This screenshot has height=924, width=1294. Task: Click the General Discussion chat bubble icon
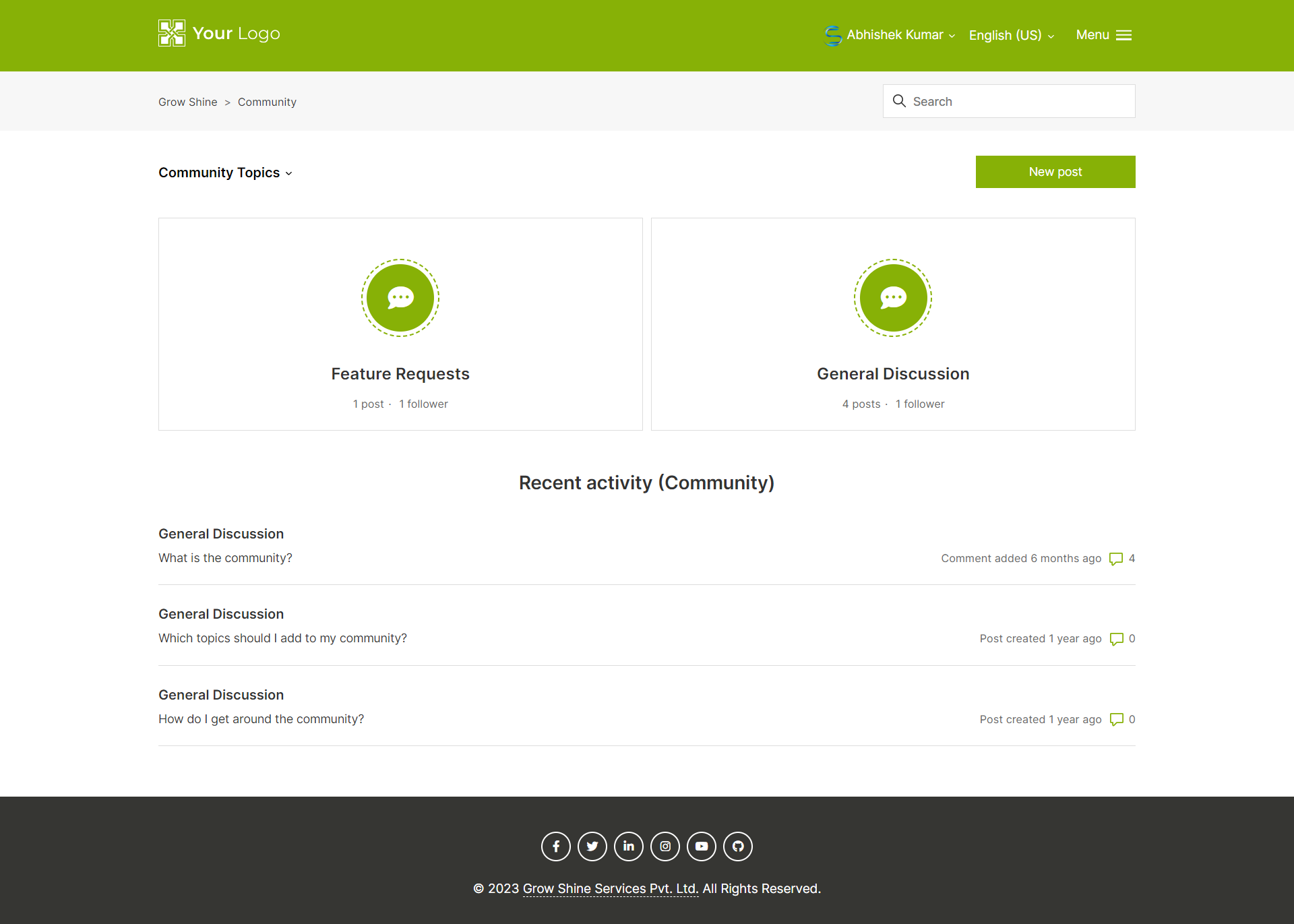coord(893,298)
